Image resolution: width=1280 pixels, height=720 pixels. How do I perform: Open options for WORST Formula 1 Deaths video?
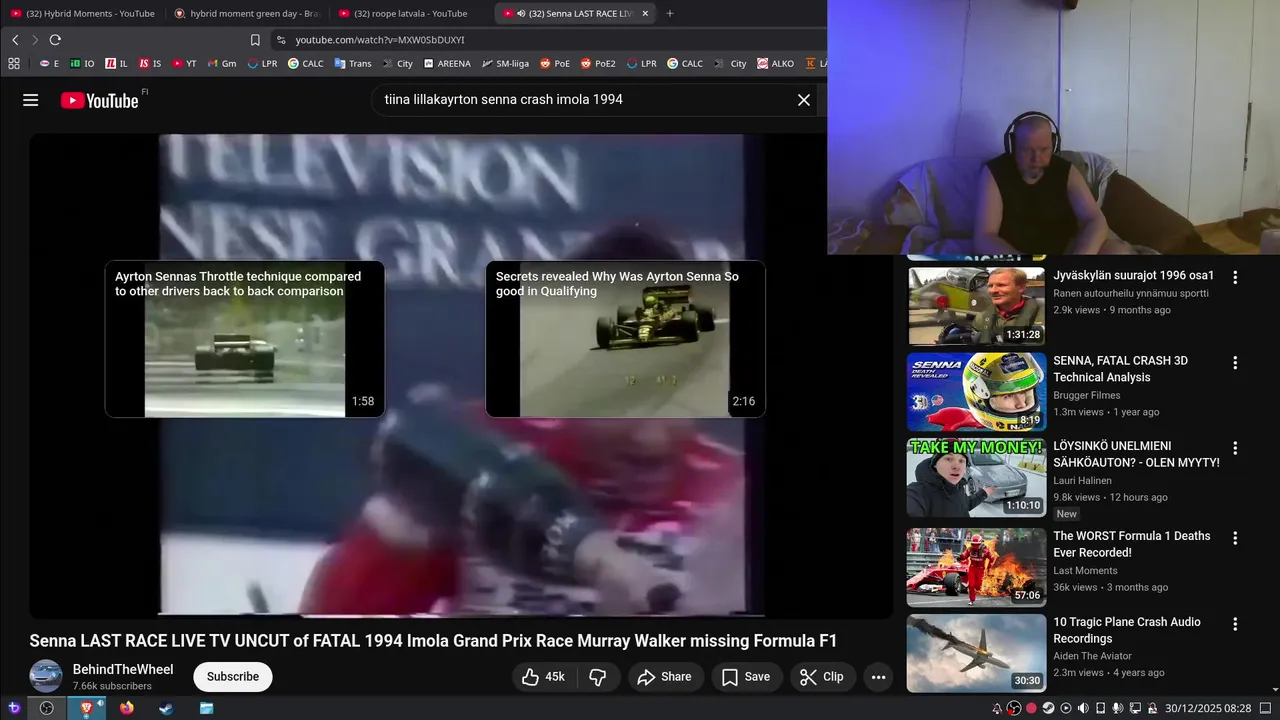click(x=1235, y=538)
